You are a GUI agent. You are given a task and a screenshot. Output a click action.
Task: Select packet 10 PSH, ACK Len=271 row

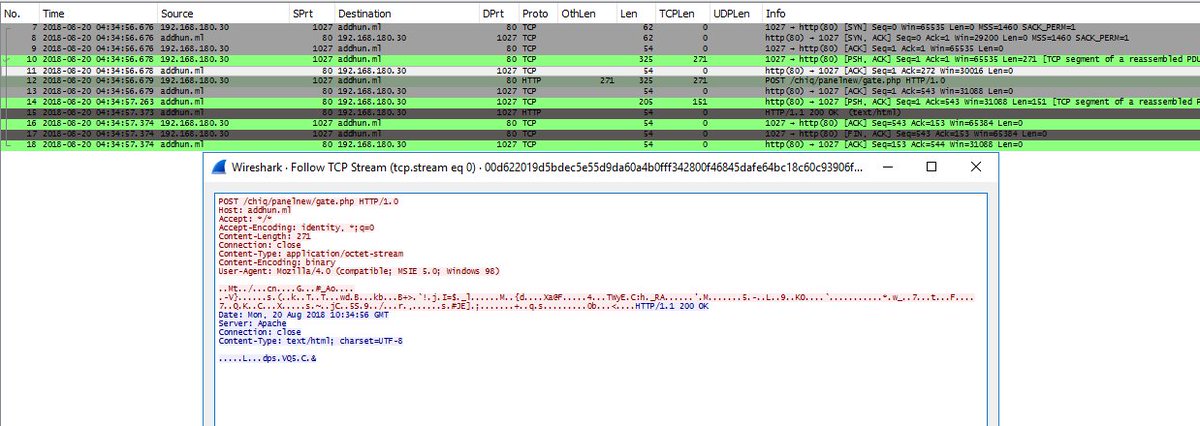tap(600, 59)
